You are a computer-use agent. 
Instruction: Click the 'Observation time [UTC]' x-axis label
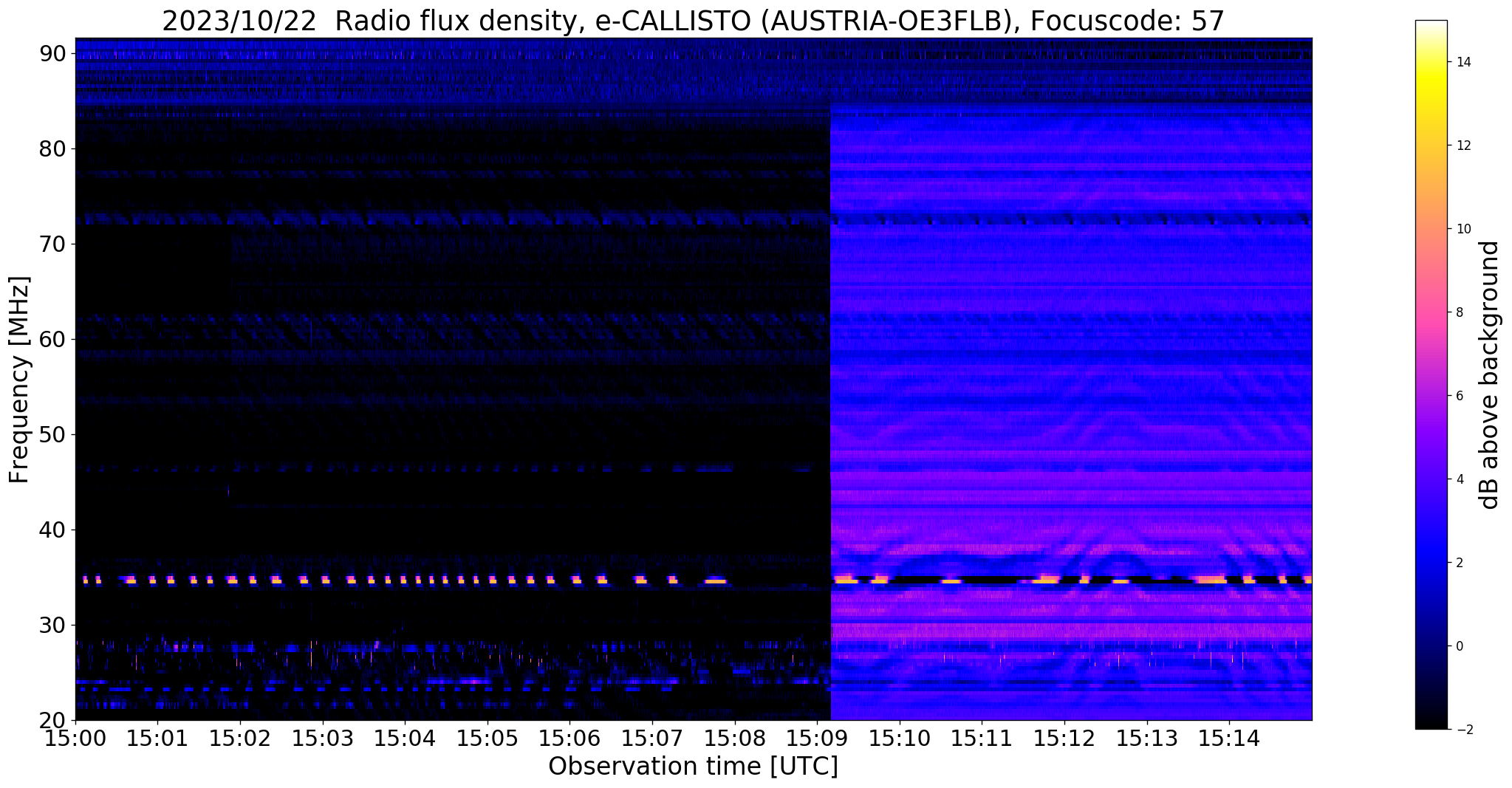coord(693,766)
